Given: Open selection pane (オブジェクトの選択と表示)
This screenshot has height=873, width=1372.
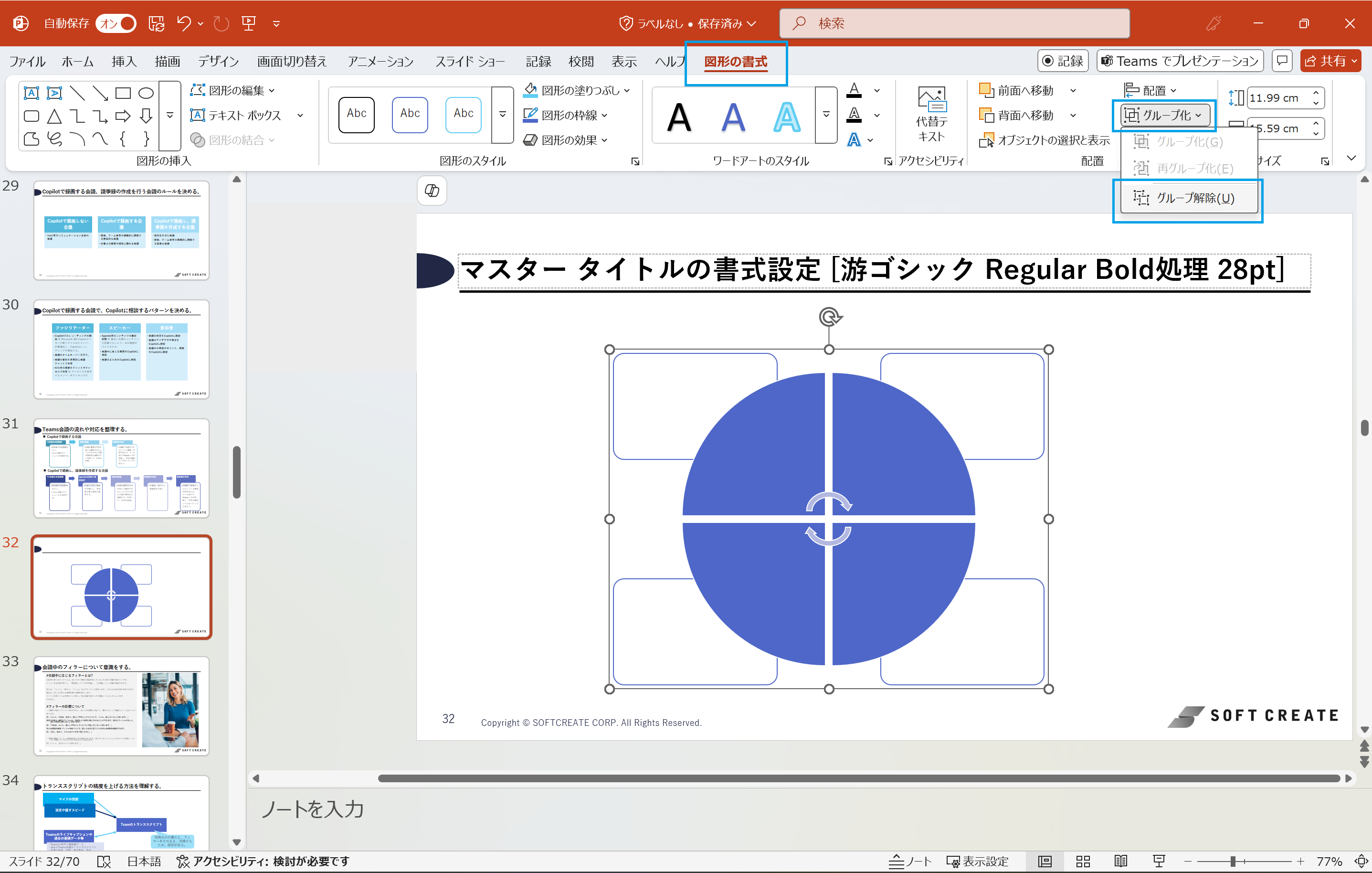Looking at the screenshot, I should pyautogui.click(x=1045, y=139).
